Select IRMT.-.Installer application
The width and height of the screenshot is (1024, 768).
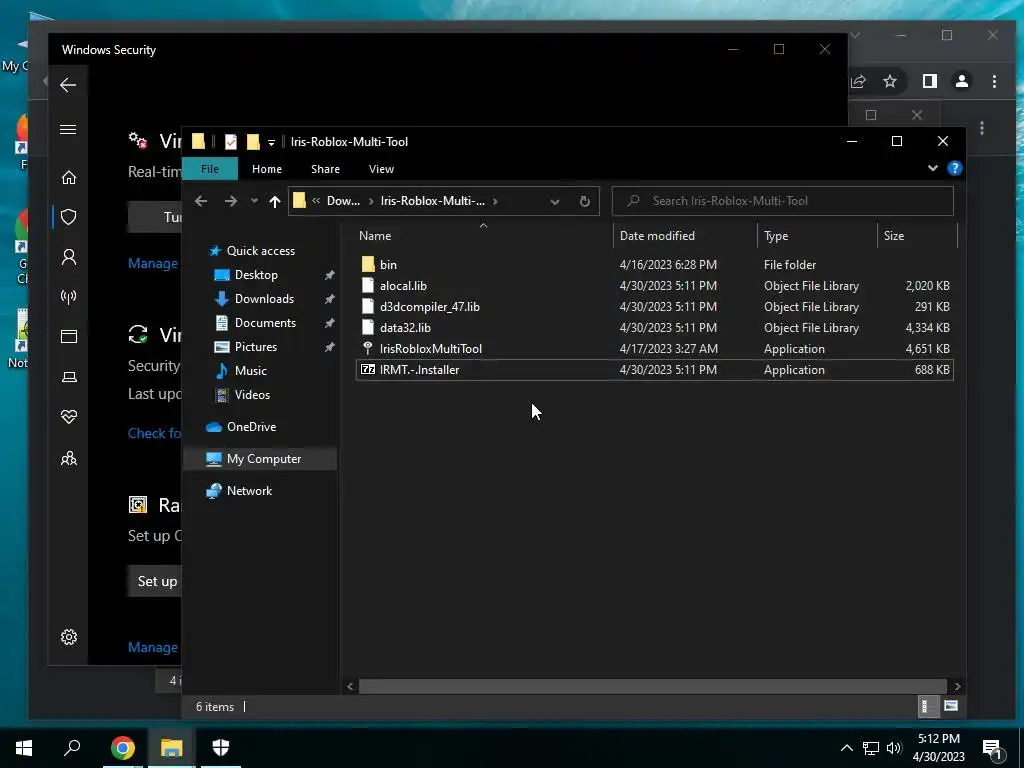click(654, 369)
